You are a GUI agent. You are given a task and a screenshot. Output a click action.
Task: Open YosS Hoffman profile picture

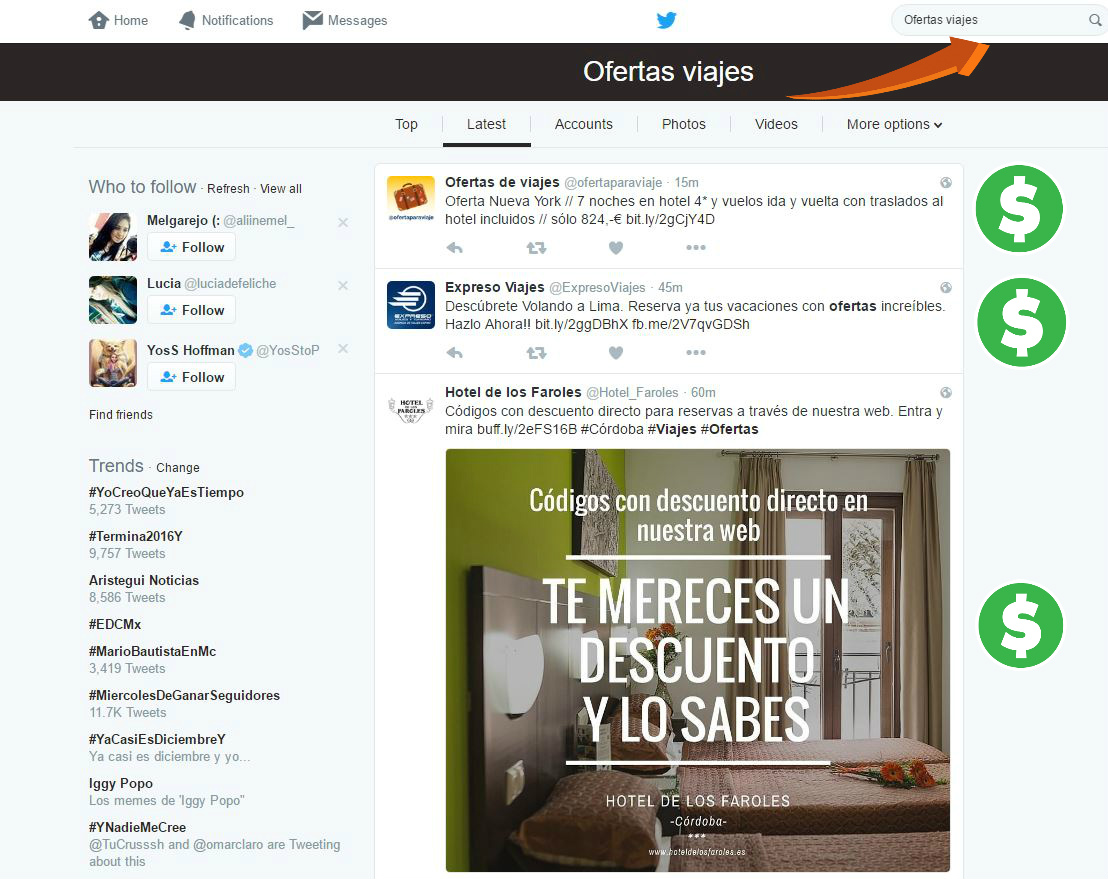113,362
